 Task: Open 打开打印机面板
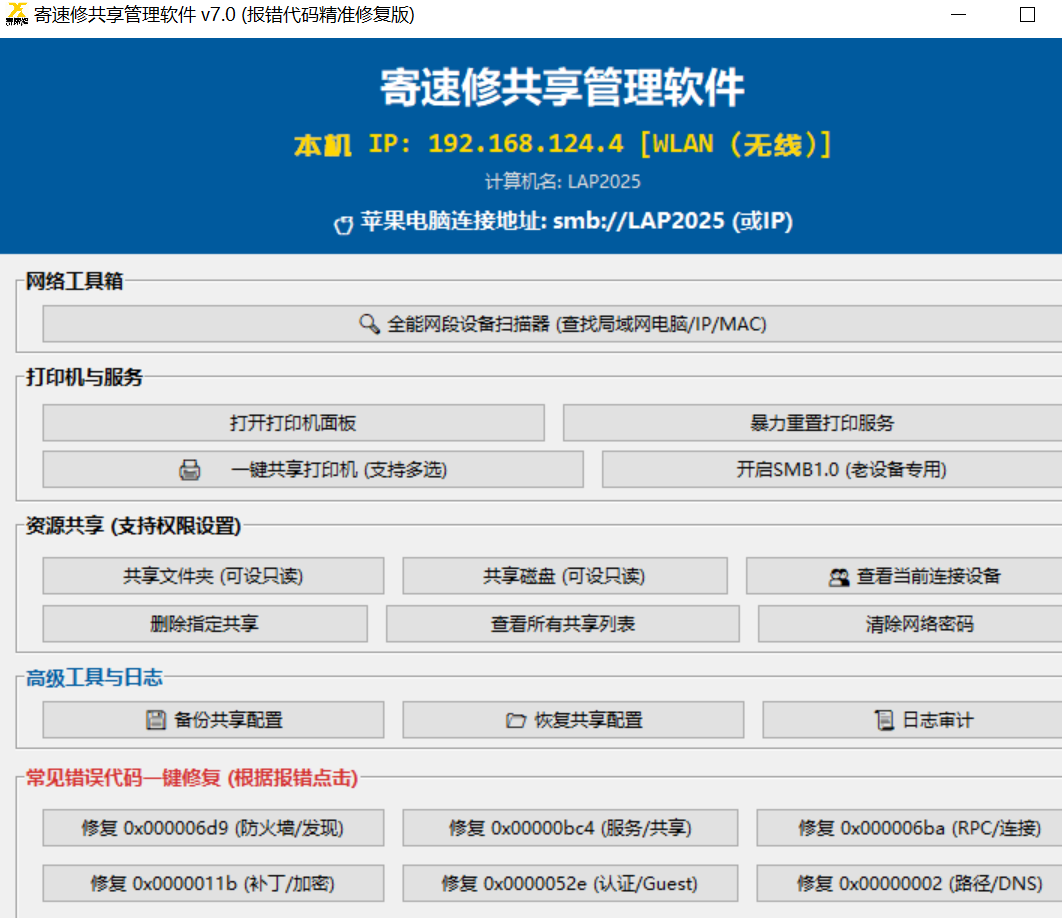[x=293, y=422]
